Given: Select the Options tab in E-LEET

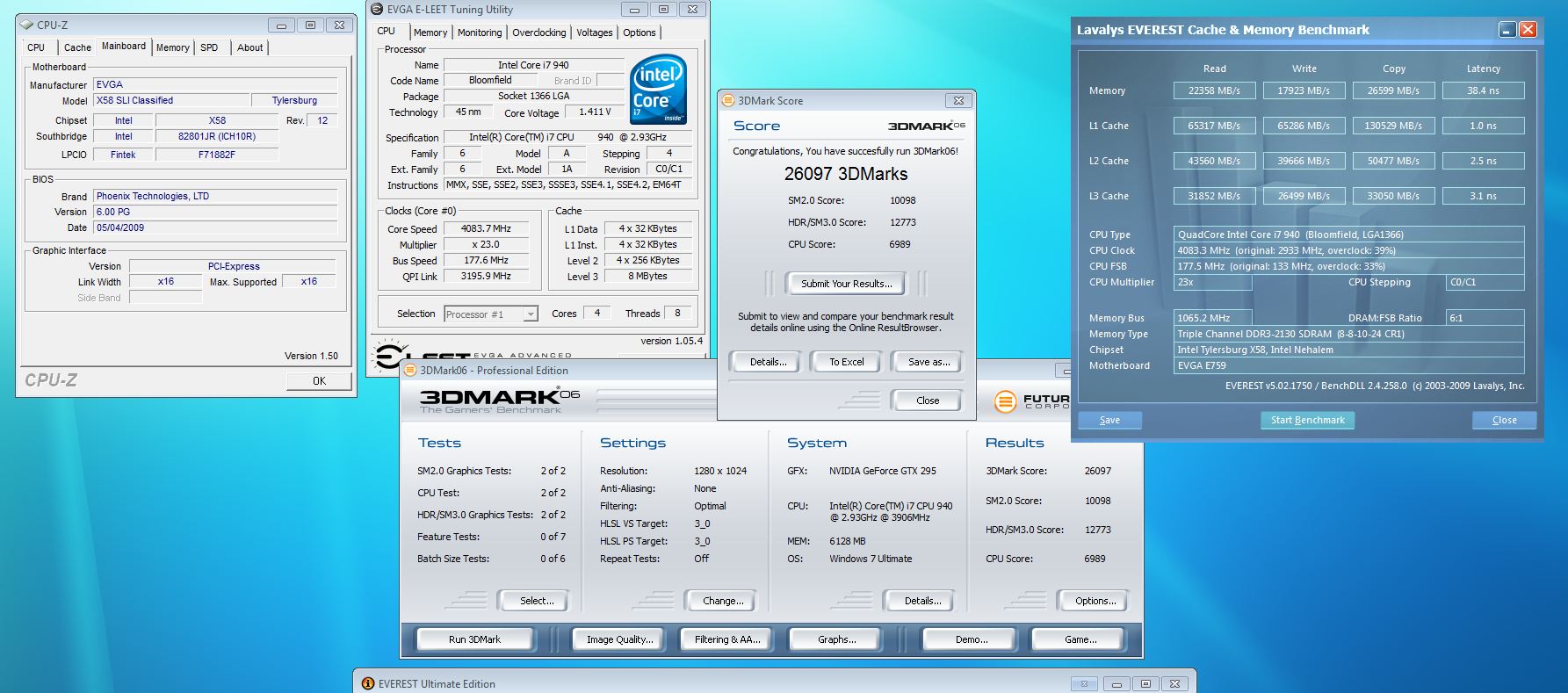Looking at the screenshot, I should (x=639, y=32).
